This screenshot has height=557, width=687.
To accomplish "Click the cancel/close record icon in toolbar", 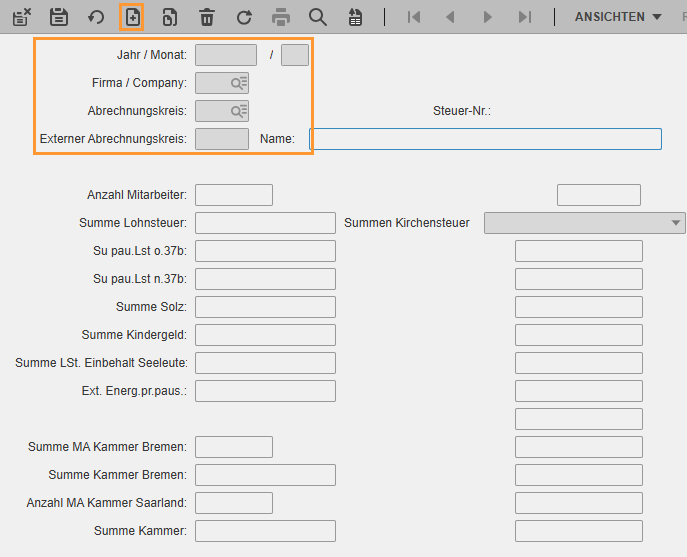I will pyautogui.click(x=21, y=18).
